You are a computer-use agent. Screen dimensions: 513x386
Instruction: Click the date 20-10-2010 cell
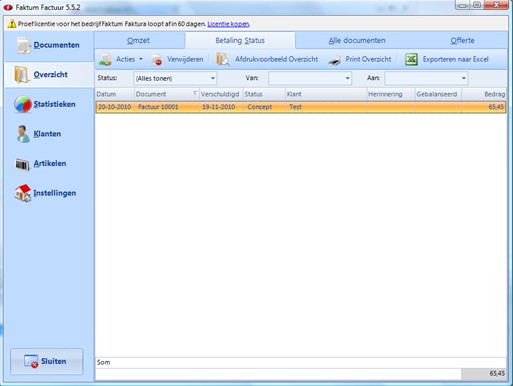114,107
